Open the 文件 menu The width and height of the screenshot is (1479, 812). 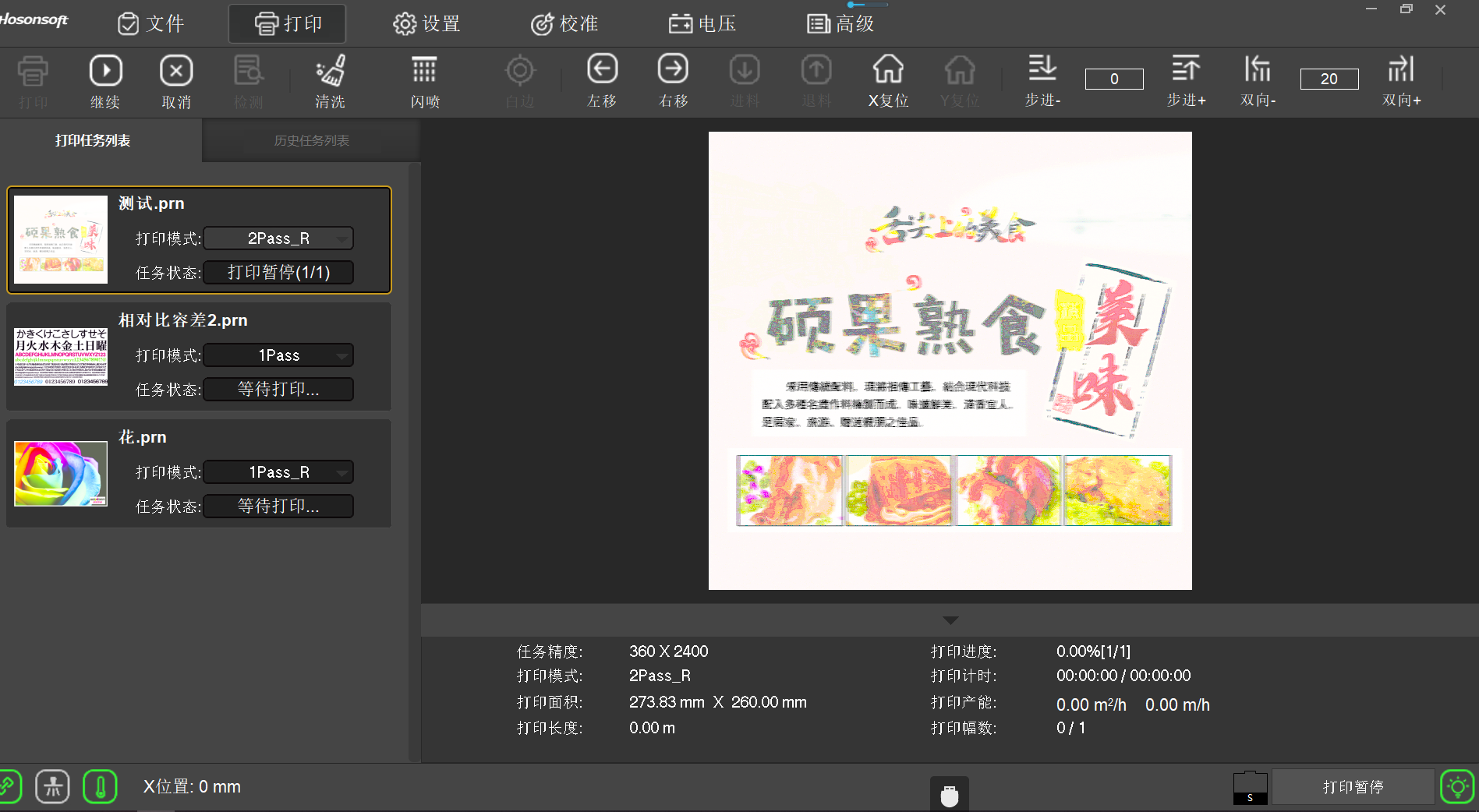(x=151, y=23)
